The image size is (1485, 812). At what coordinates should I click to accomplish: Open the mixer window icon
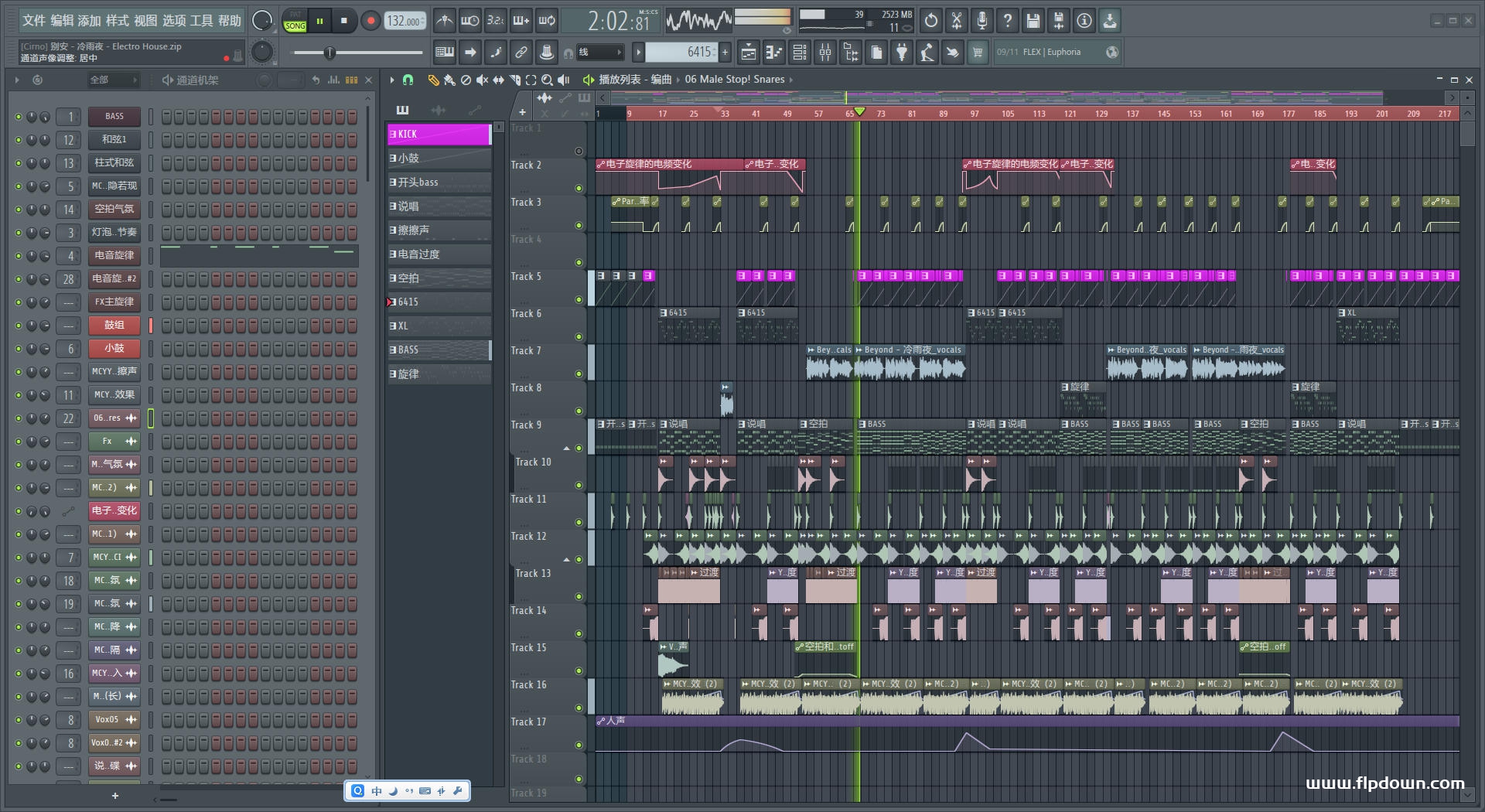click(x=825, y=53)
